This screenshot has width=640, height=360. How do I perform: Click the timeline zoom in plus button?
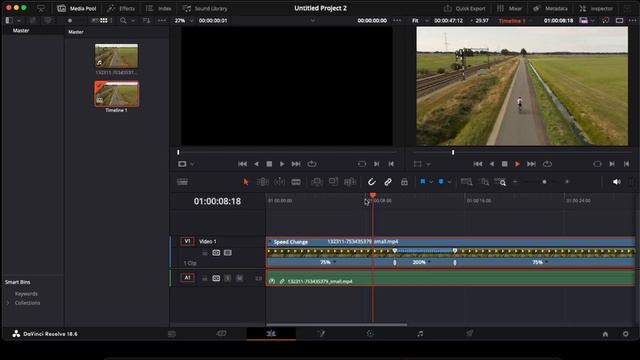pyautogui.click(x=567, y=182)
